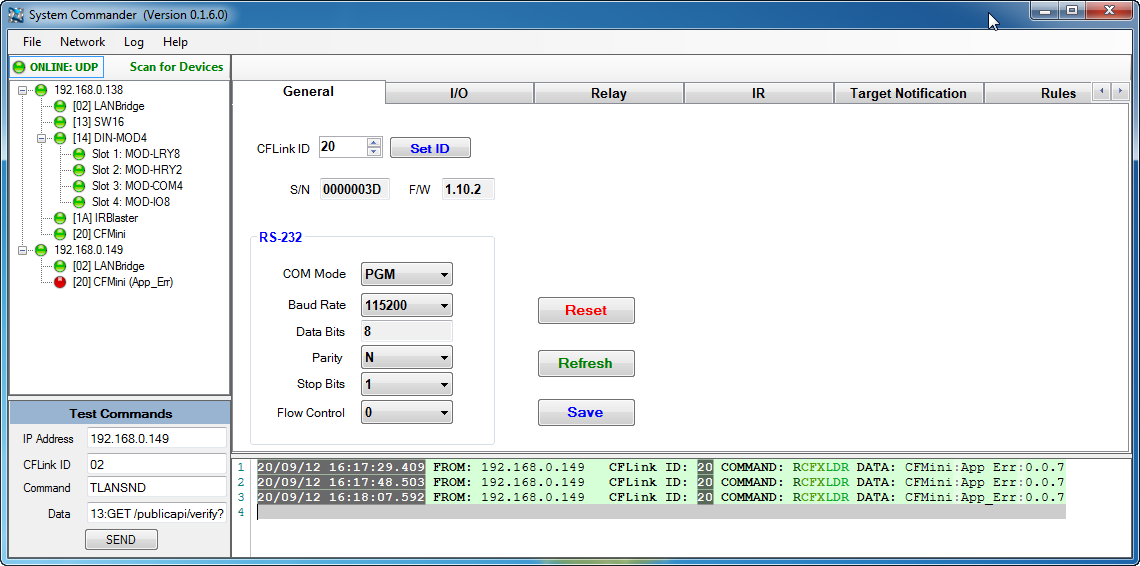Increment CFLink ID using the up spinner arrow
The image size is (1140, 566).
[374, 143]
